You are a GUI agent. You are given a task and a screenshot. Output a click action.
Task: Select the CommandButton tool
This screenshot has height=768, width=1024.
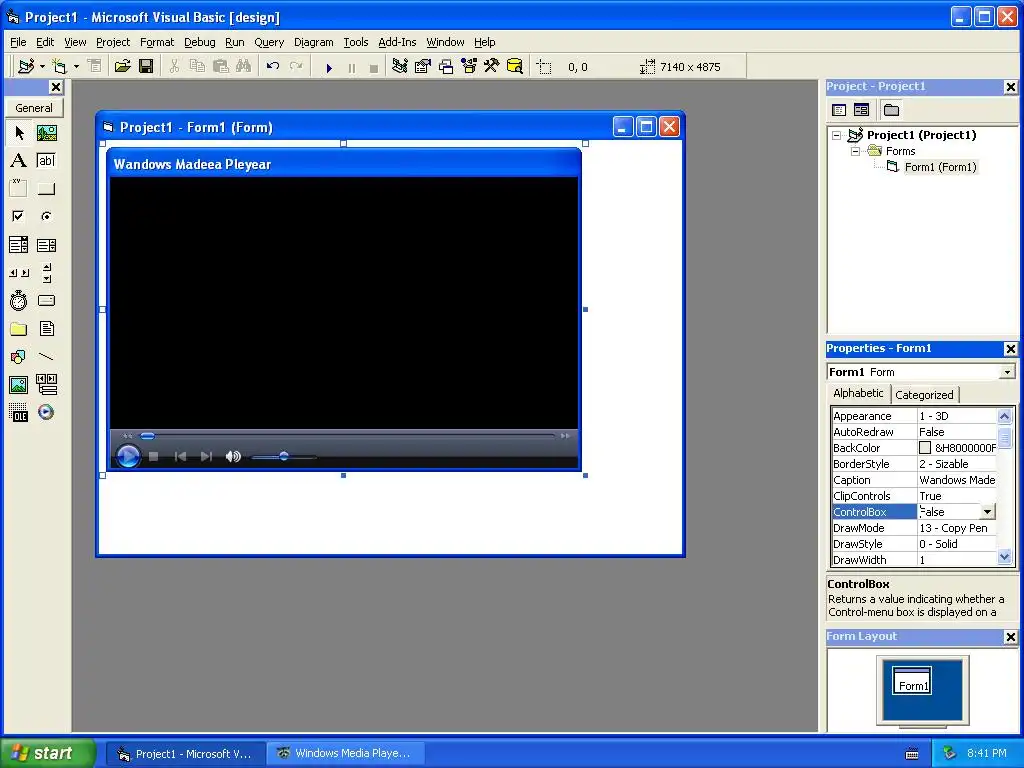pyautogui.click(x=46, y=189)
